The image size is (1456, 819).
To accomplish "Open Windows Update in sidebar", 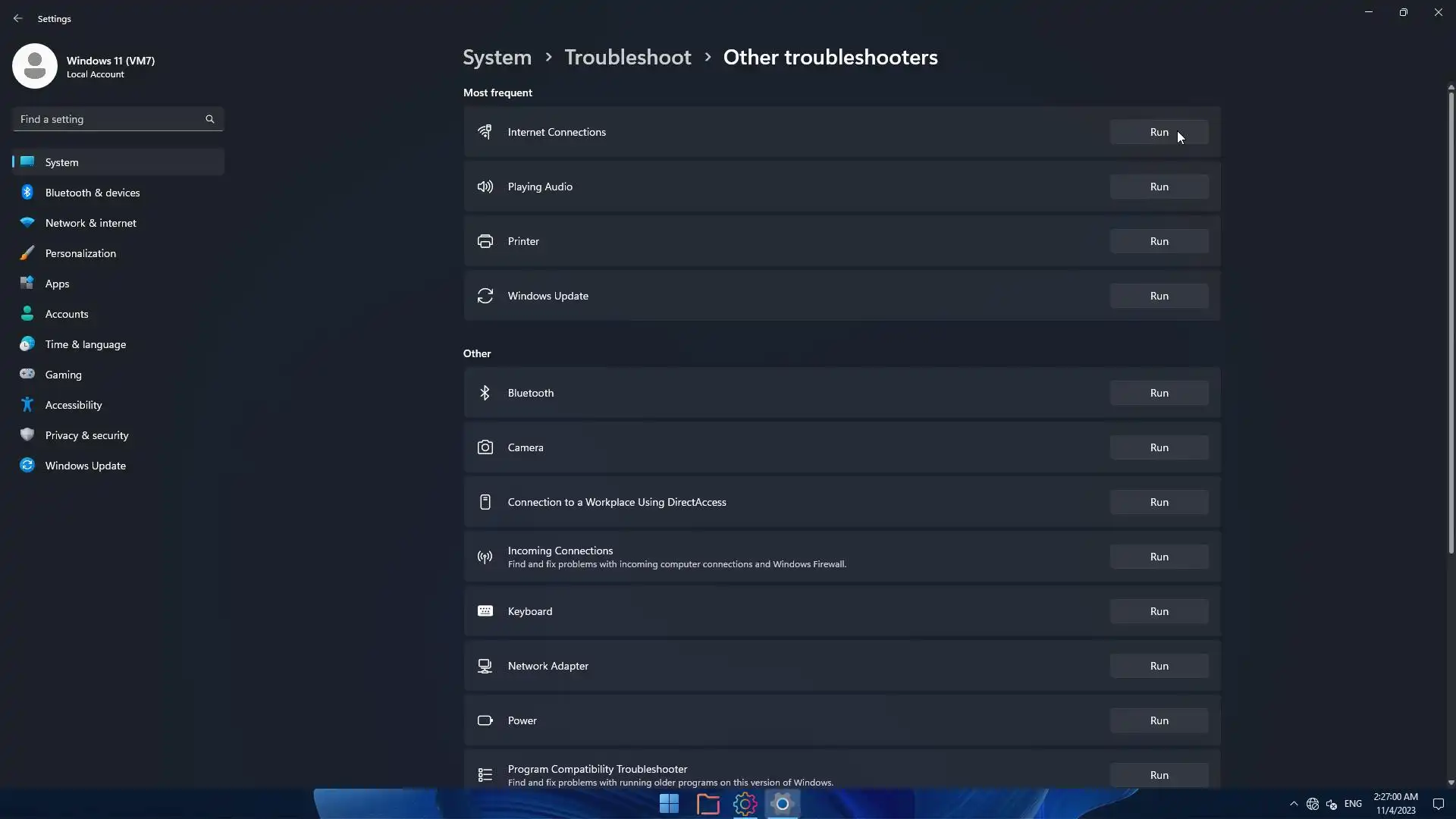I will (x=85, y=466).
